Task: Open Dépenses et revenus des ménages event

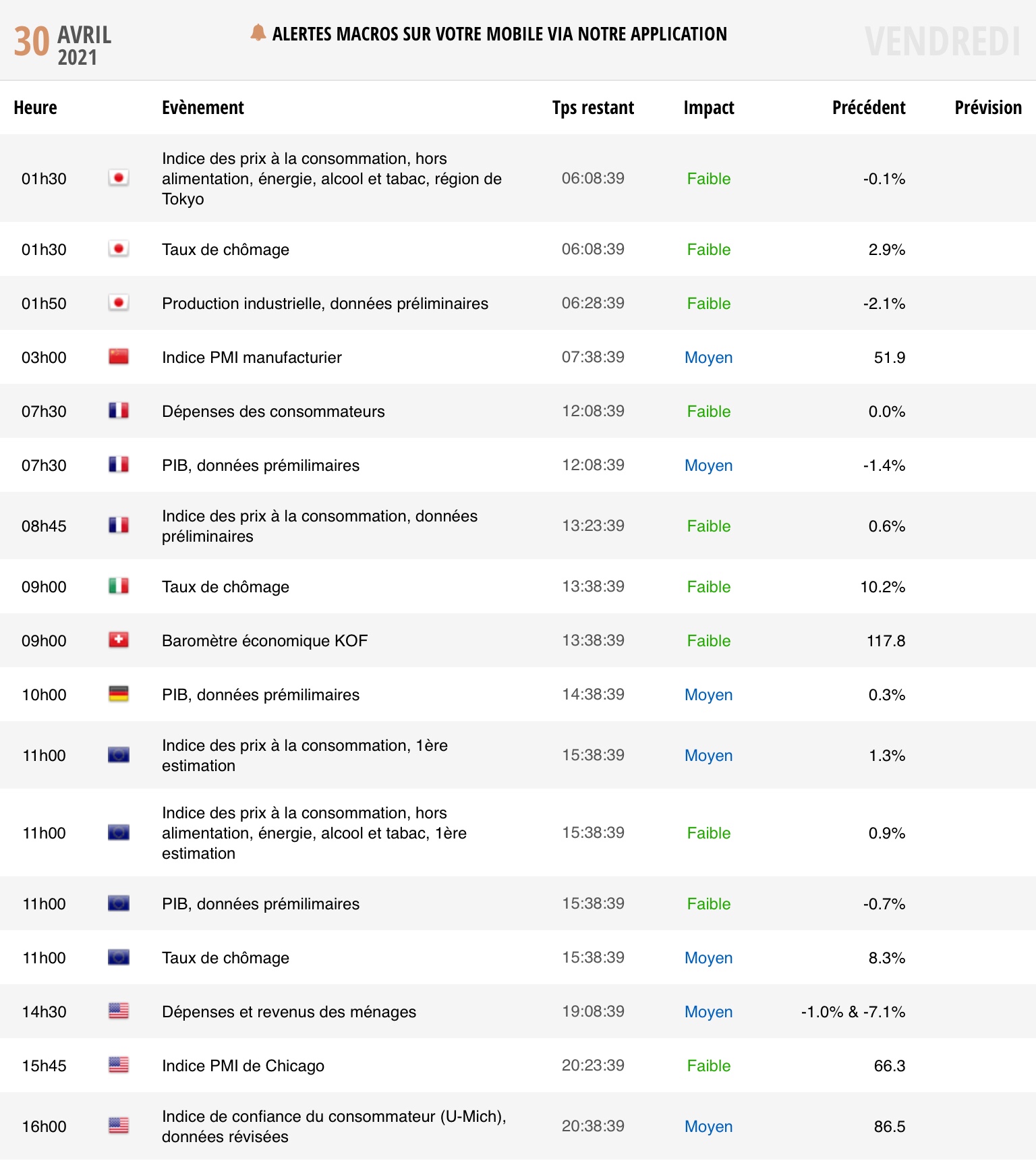Action: tap(289, 1012)
